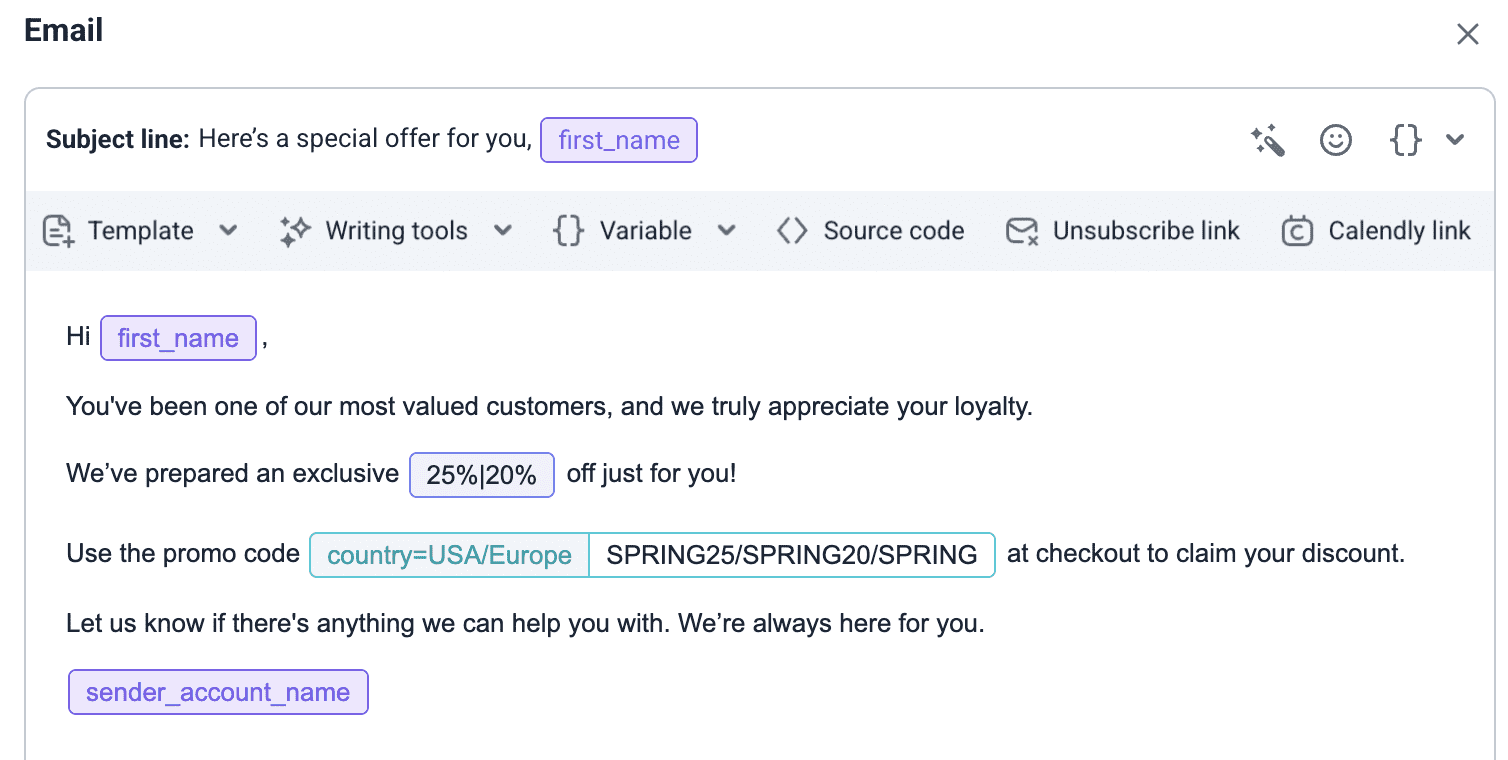Screen dimensions: 1508x760
Task: Click the Unsubscribe link envelope icon
Action: click(x=1022, y=231)
